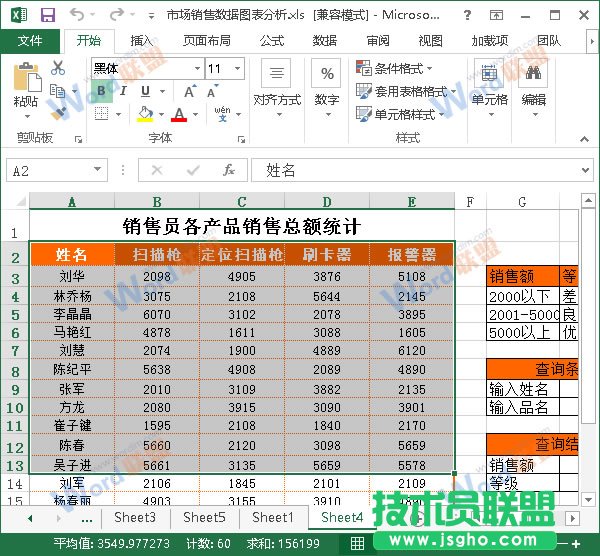Viewport: 600px width, 556px height.
Task: Switch to the 数据 ribbon tab
Action: pos(325,41)
